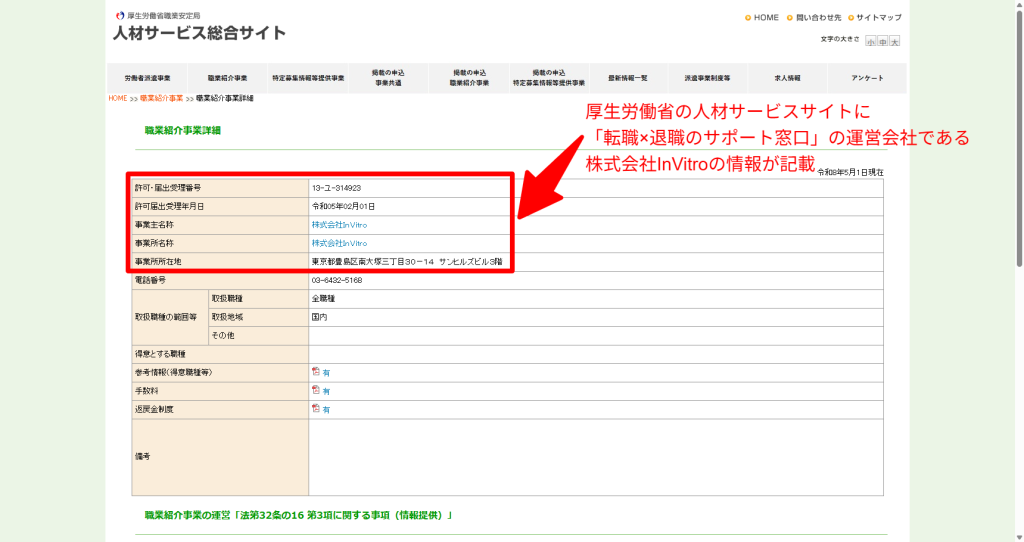Open the 問い合わせ先 contact link
The height and width of the screenshot is (542, 1024).
coord(818,18)
